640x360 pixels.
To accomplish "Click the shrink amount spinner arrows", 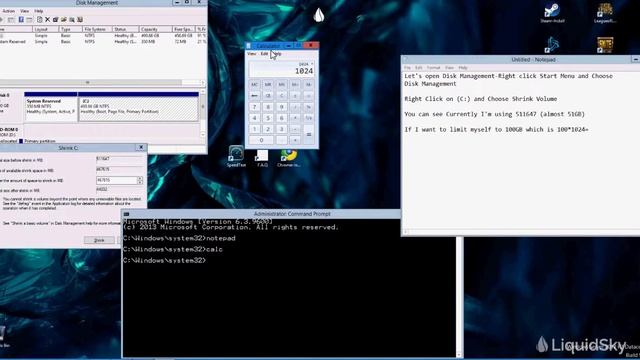I will [140, 180].
